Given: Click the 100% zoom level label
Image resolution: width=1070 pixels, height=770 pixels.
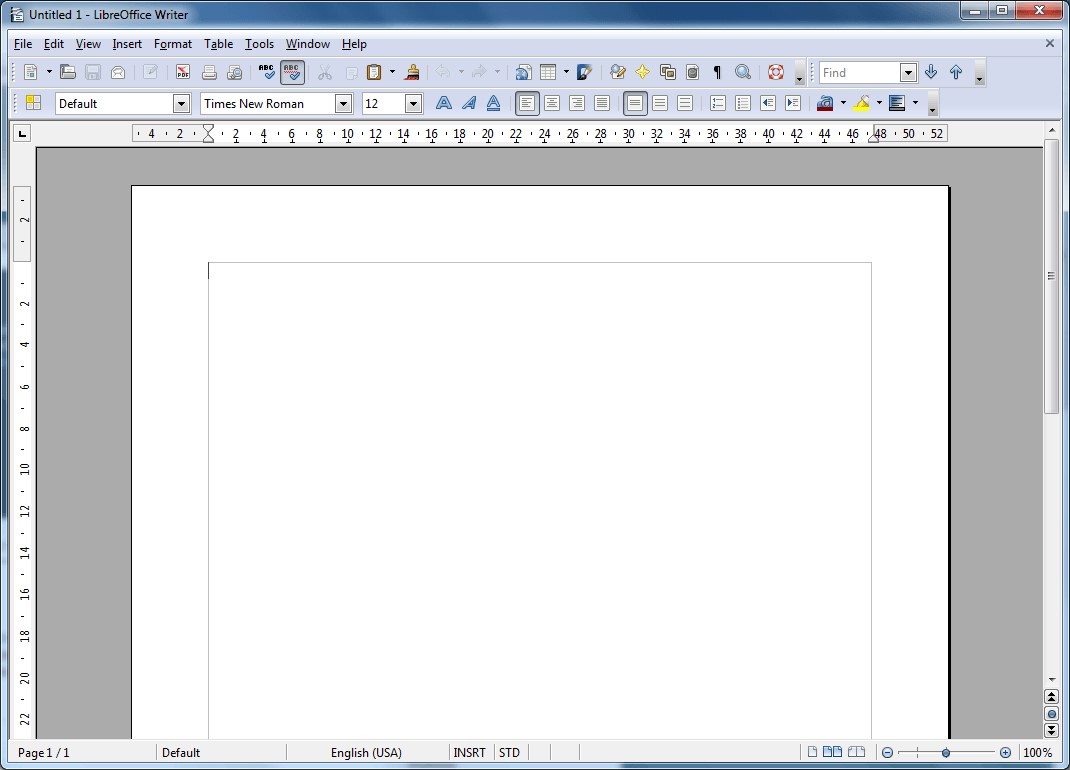Looking at the screenshot, I should pos(1037,752).
